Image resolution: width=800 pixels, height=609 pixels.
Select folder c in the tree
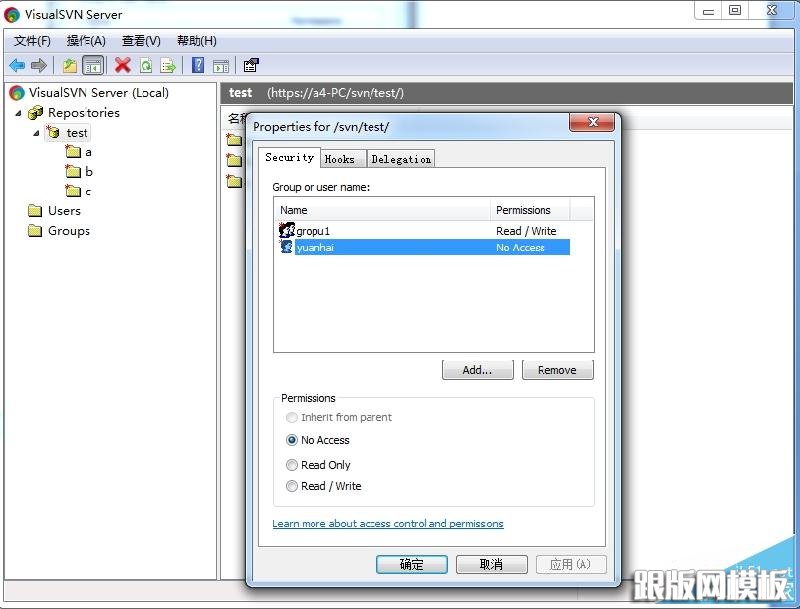(x=88, y=191)
